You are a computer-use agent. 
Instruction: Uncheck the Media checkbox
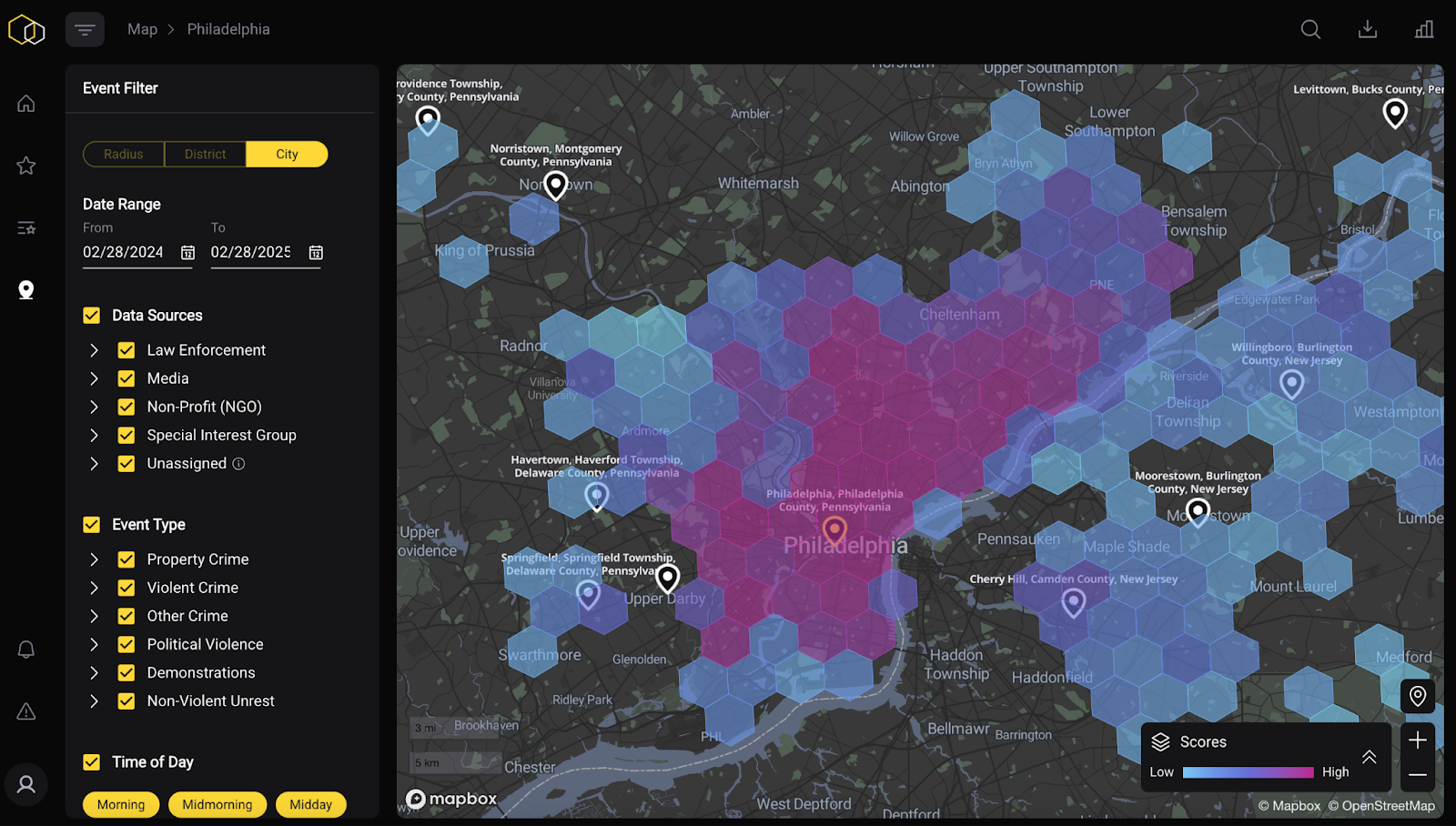pyautogui.click(x=126, y=378)
